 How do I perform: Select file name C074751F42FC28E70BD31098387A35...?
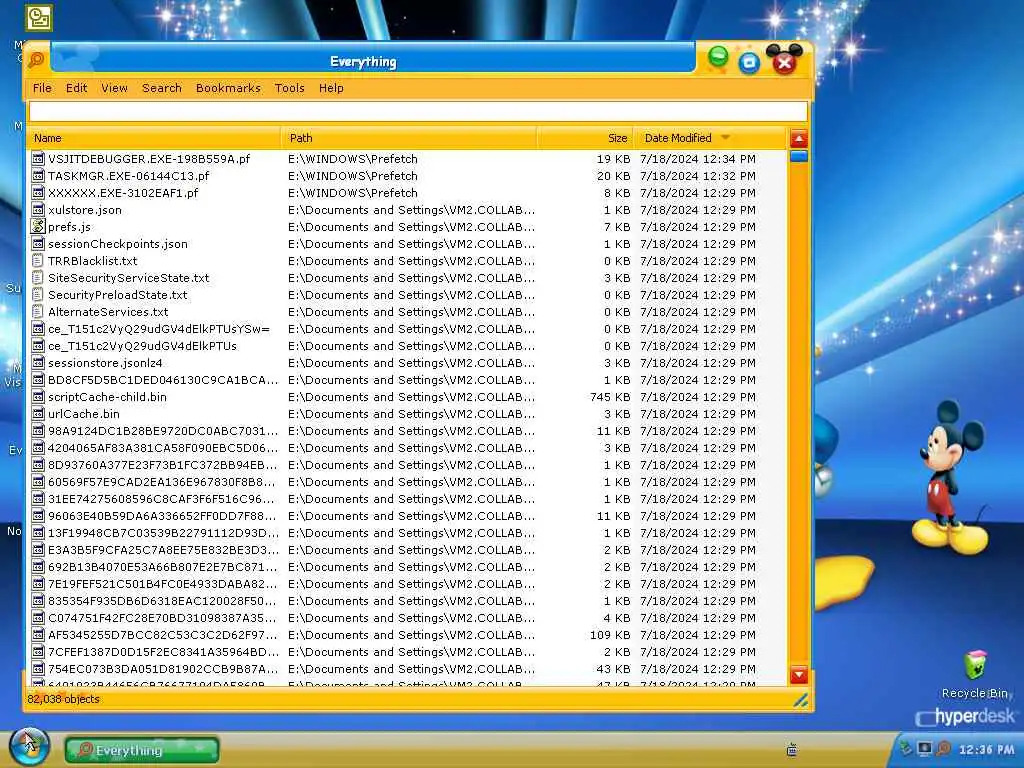[162, 617]
